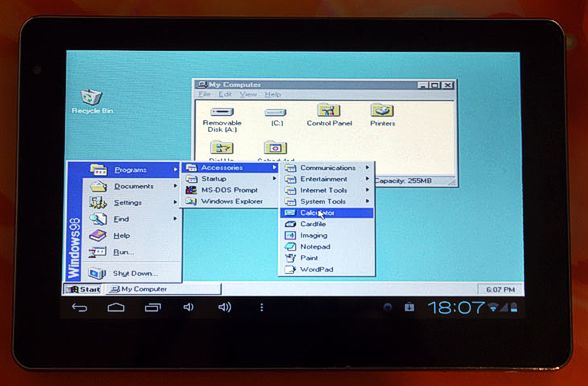Image resolution: width=588 pixels, height=386 pixels.
Task: Tap the Android back arrow icon
Action: [80, 308]
